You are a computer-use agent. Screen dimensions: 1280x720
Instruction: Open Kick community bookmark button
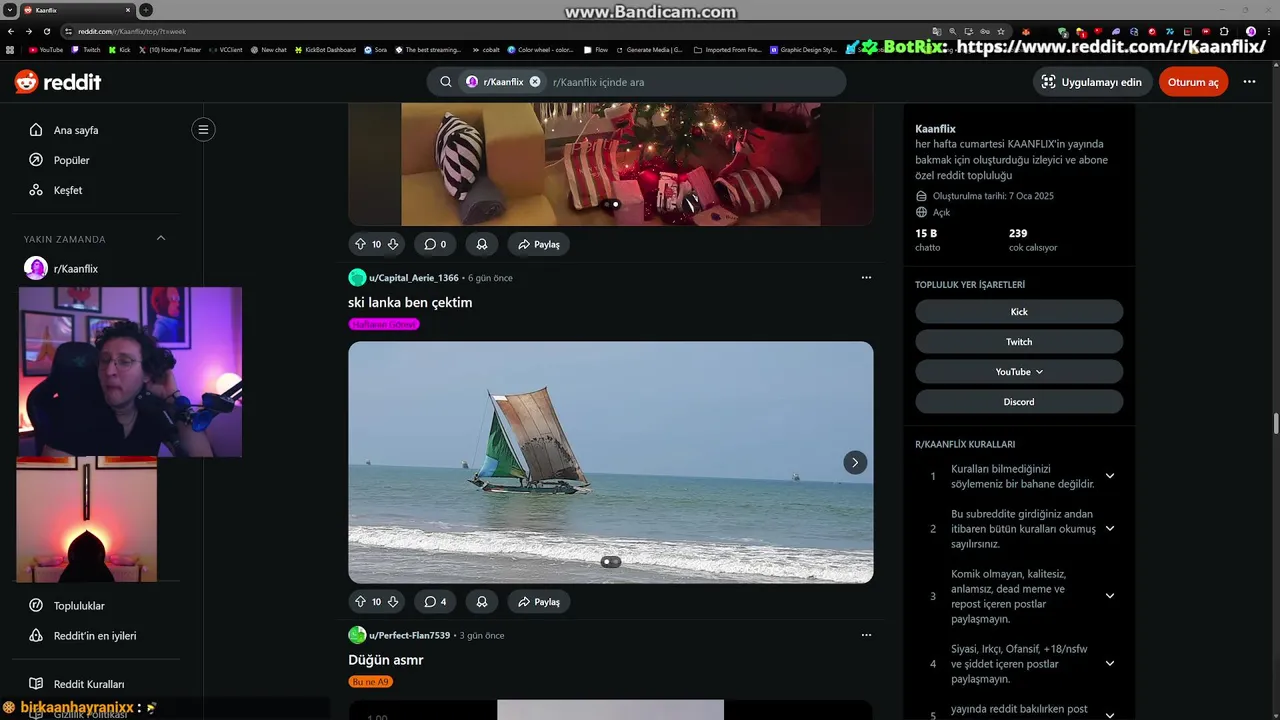1019,312
